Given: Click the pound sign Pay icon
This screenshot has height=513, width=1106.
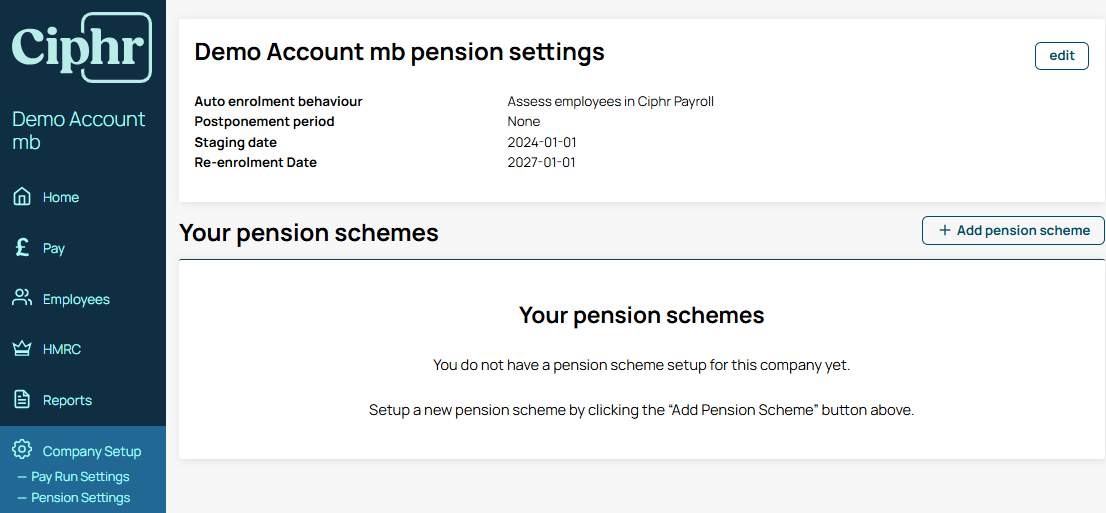Looking at the screenshot, I should coord(22,248).
